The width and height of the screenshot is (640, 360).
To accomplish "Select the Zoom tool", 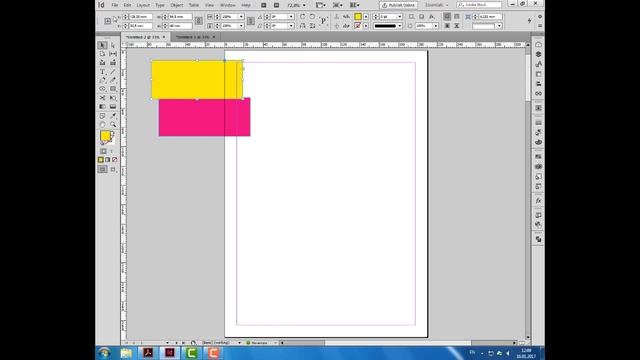I will [x=113, y=124].
